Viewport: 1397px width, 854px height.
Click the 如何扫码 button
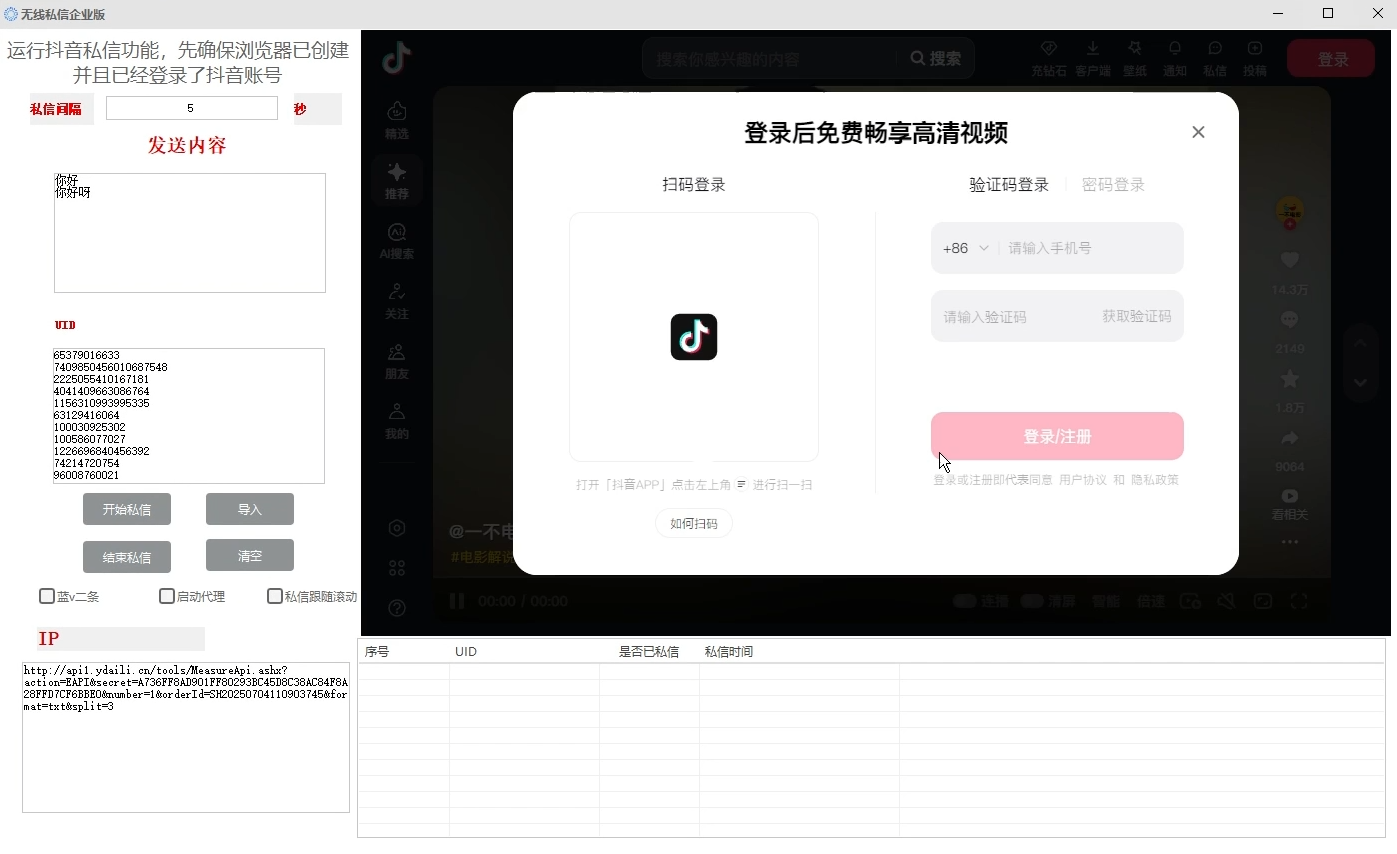tap(694, 523)
